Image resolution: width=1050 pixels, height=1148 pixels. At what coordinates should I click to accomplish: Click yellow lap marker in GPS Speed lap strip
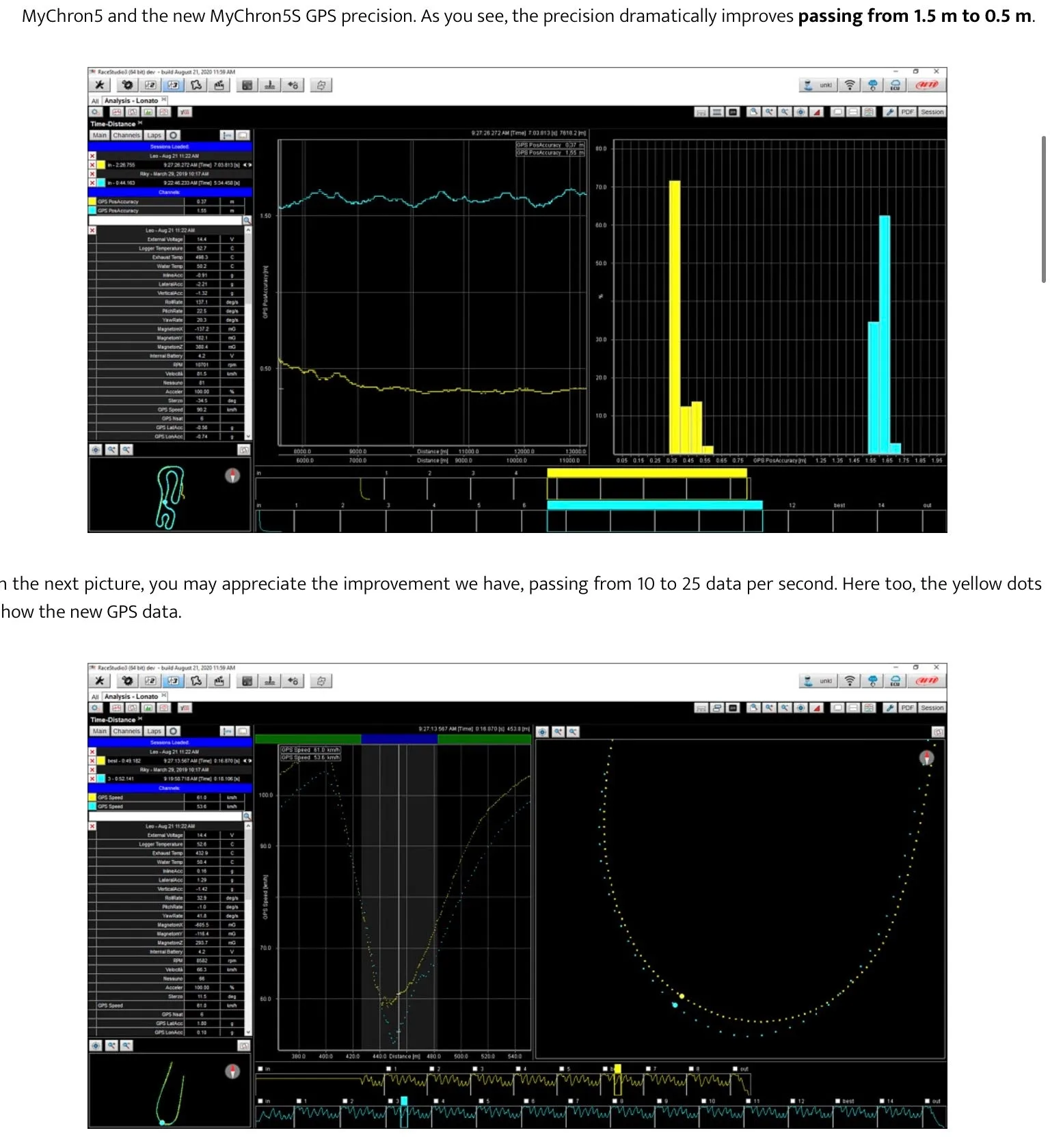pos(617,1069)
